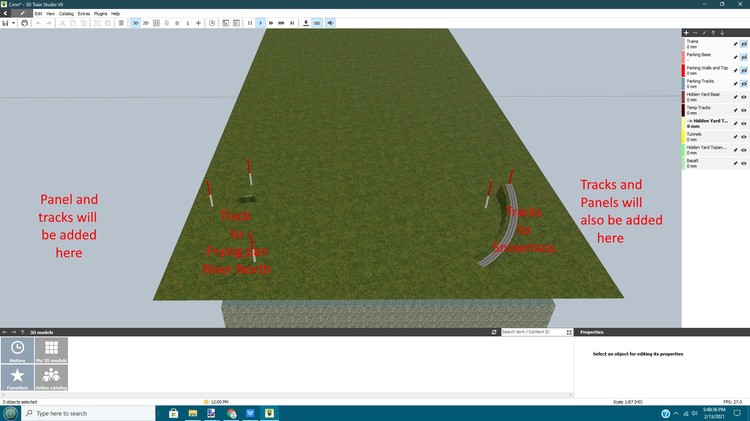This screenshot has height=421, width=750.
Task: Open the Extras menu
Action: (84, 14)
